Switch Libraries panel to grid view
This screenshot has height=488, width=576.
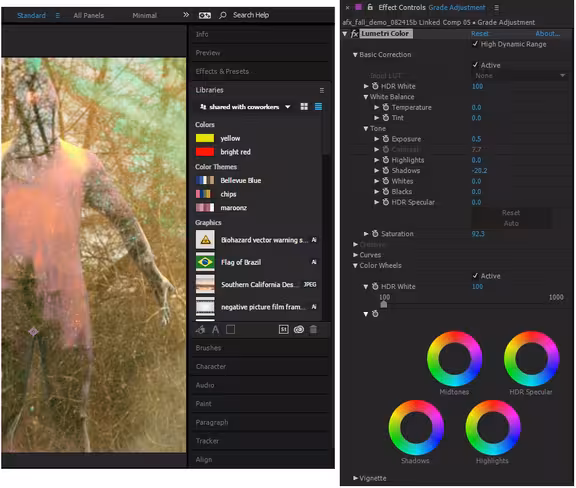(304, 107)
